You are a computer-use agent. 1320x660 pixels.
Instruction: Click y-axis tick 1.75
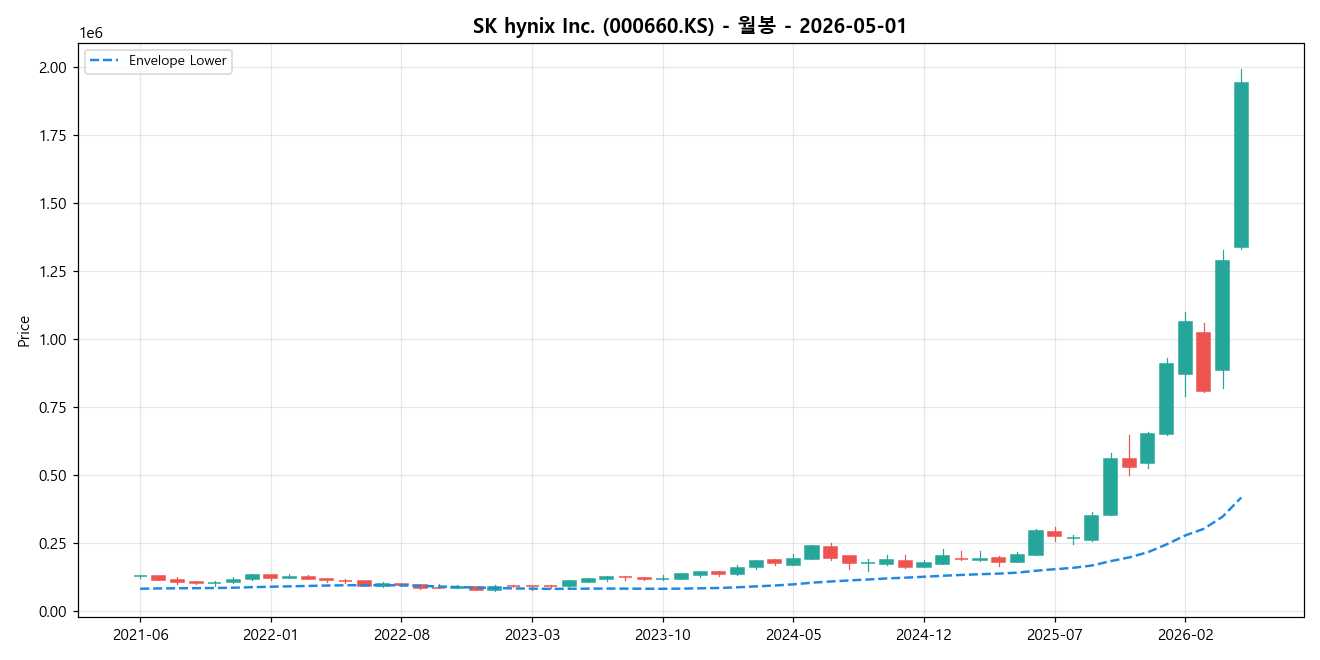tap(54, 136)
